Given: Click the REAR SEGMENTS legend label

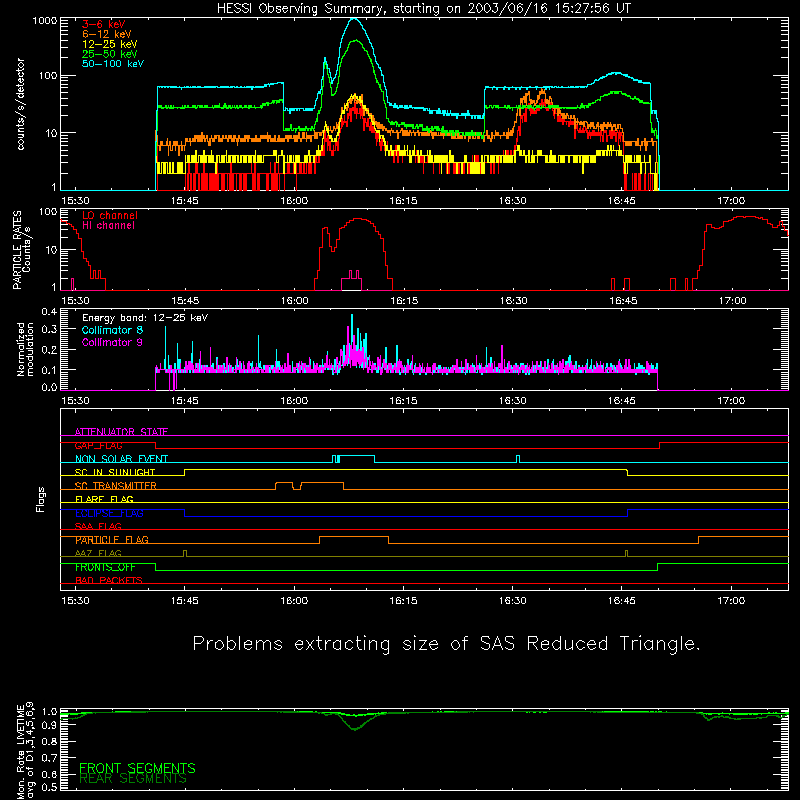Looking at the screenshot, I should [x=133, y=778].
